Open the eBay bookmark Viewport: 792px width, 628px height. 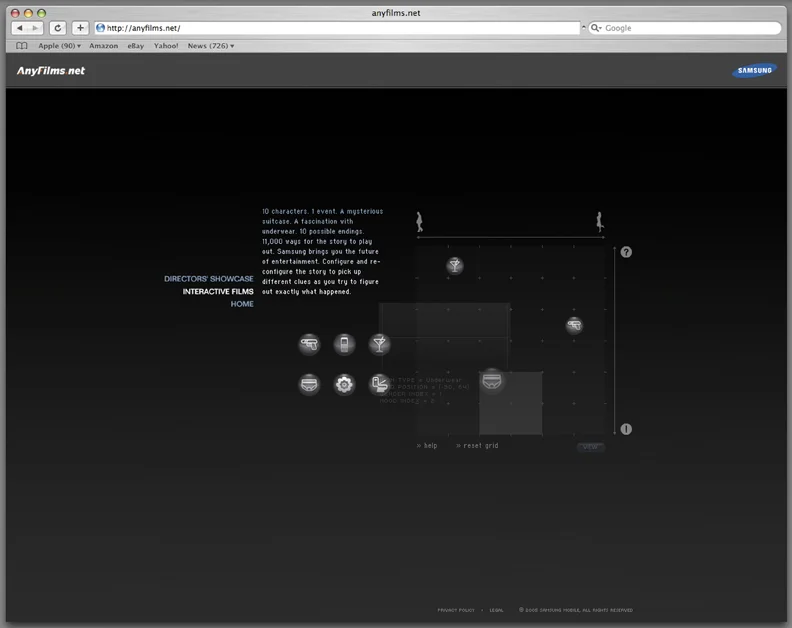[135, 45]
